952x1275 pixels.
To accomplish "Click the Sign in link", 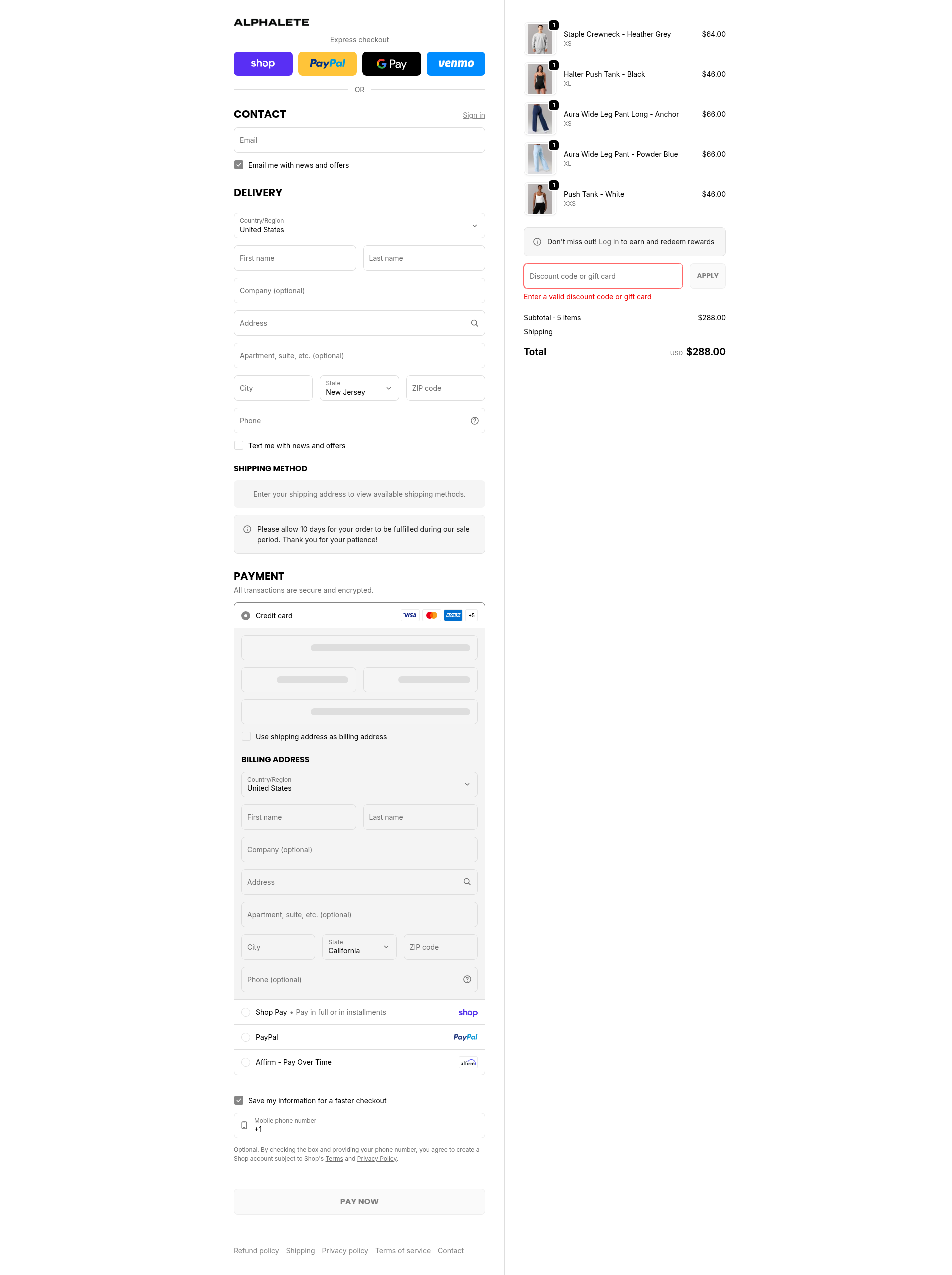I will pos(473,116).
